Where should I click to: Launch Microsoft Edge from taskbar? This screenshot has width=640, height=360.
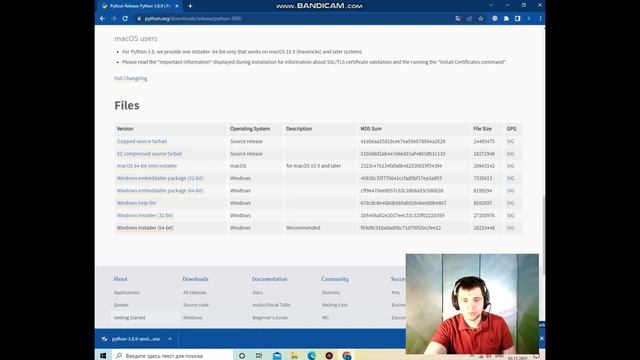tap(312, 356)
